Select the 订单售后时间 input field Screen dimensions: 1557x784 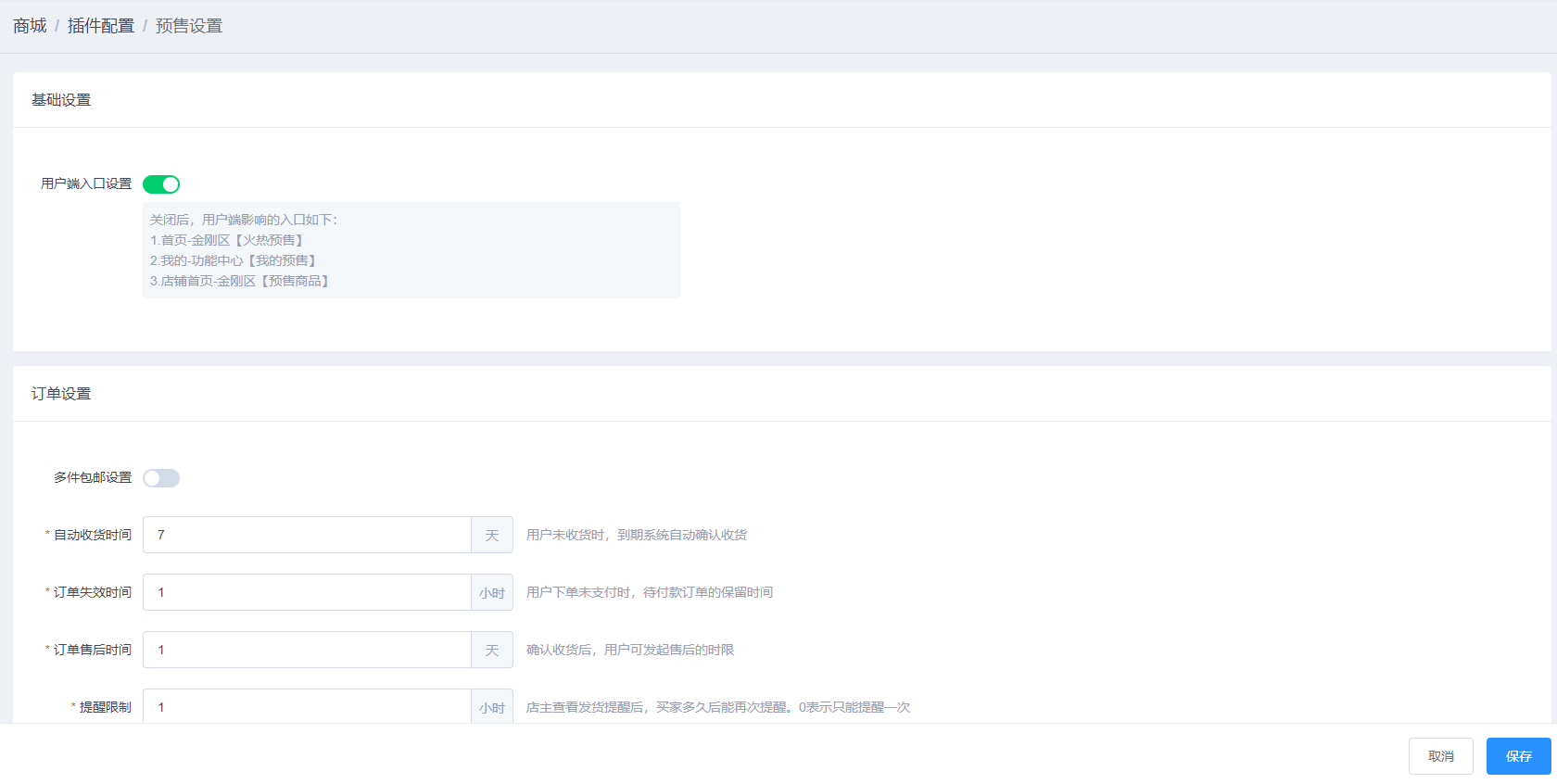tap(307, 650)
